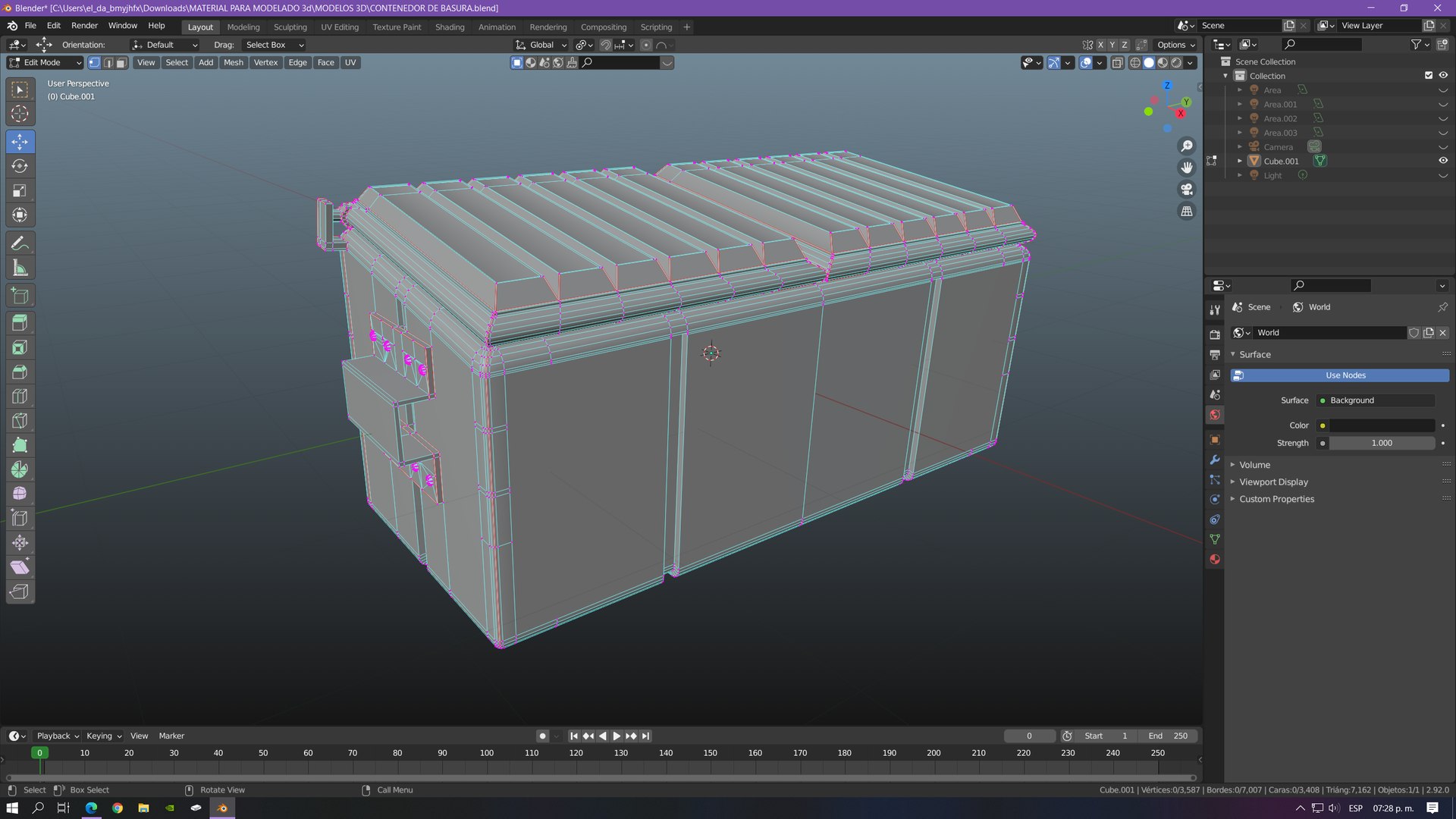Enable face select mode

click(x=121, y=63)
